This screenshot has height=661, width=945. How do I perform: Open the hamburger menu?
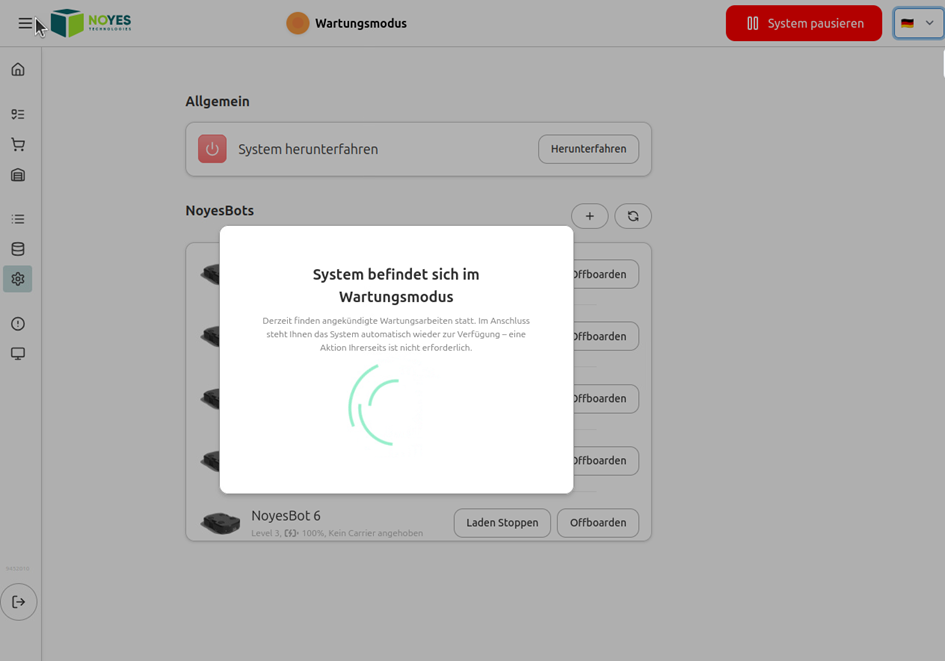click(25, 23)
